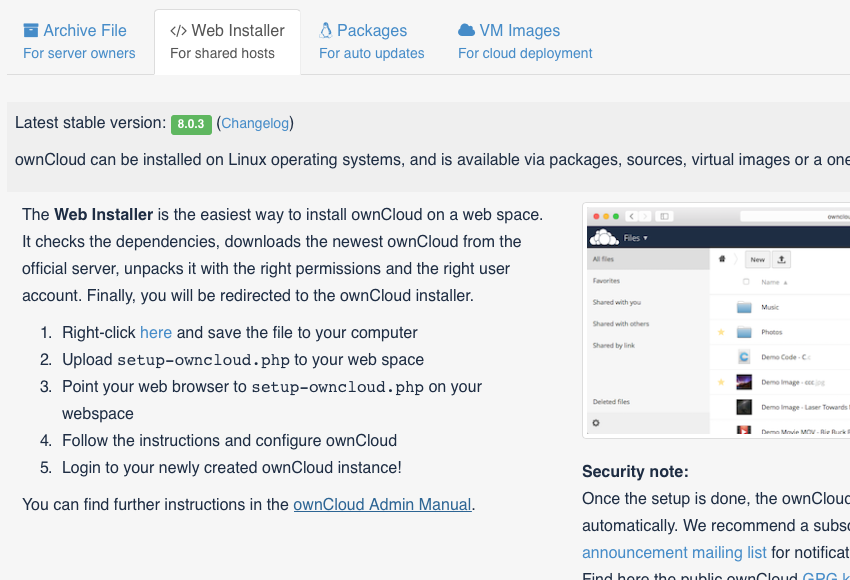
Task: Click bold 'Web Installer' in the description paragraph
Action: [x=104, y=215]
